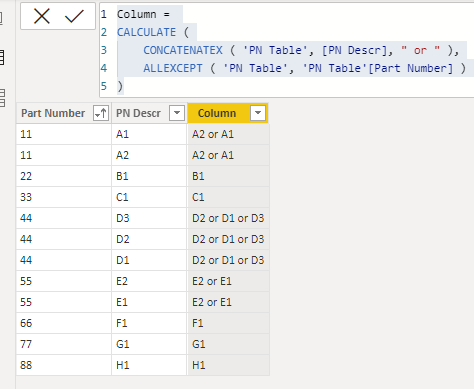Click inside the DAX formula line 3

click(301, 50)
